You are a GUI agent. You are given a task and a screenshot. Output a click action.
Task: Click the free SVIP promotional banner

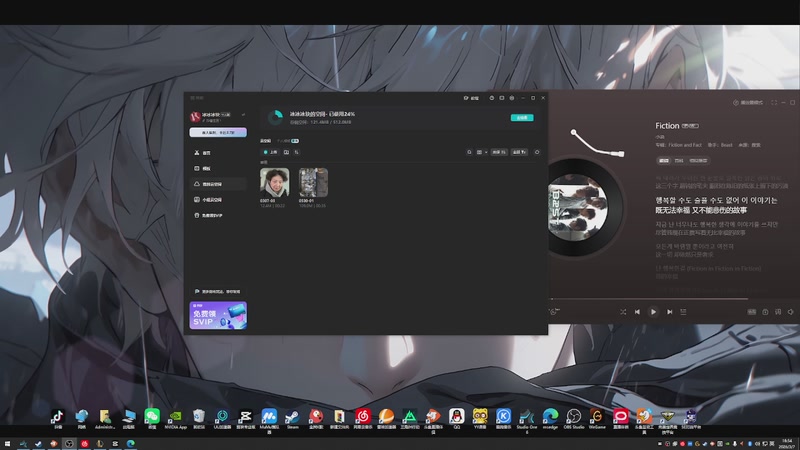coord(218,315)
